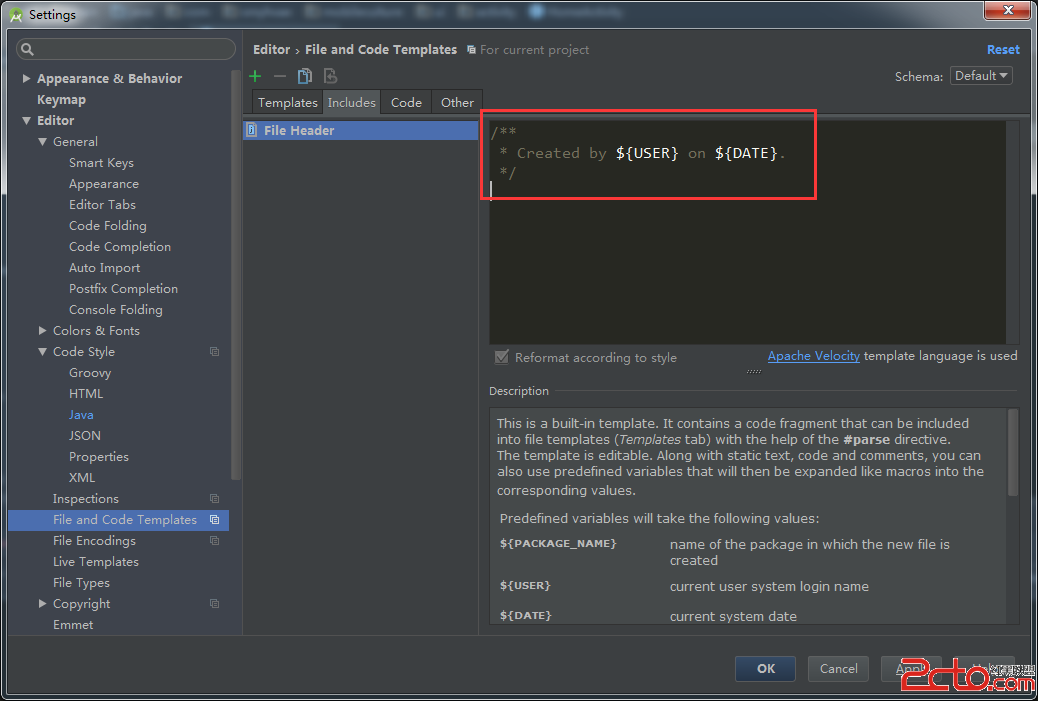Click the settings tree scrollbar
The image size is (1038, 701).
pyautogui.click(x=236, y=275)
